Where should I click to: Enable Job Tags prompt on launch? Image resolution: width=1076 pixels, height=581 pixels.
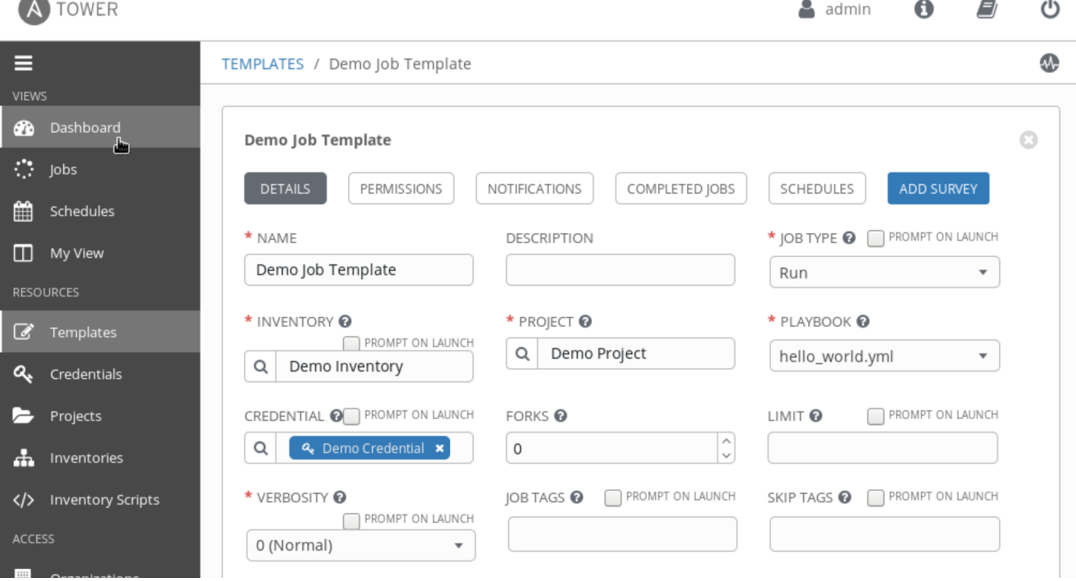tap(613, 497)
